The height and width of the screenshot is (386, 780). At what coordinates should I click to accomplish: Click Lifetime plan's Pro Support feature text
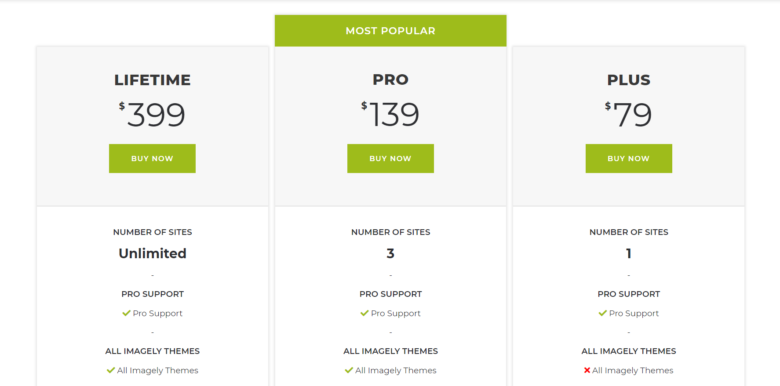pyautogui.click(x=158, y=313)
